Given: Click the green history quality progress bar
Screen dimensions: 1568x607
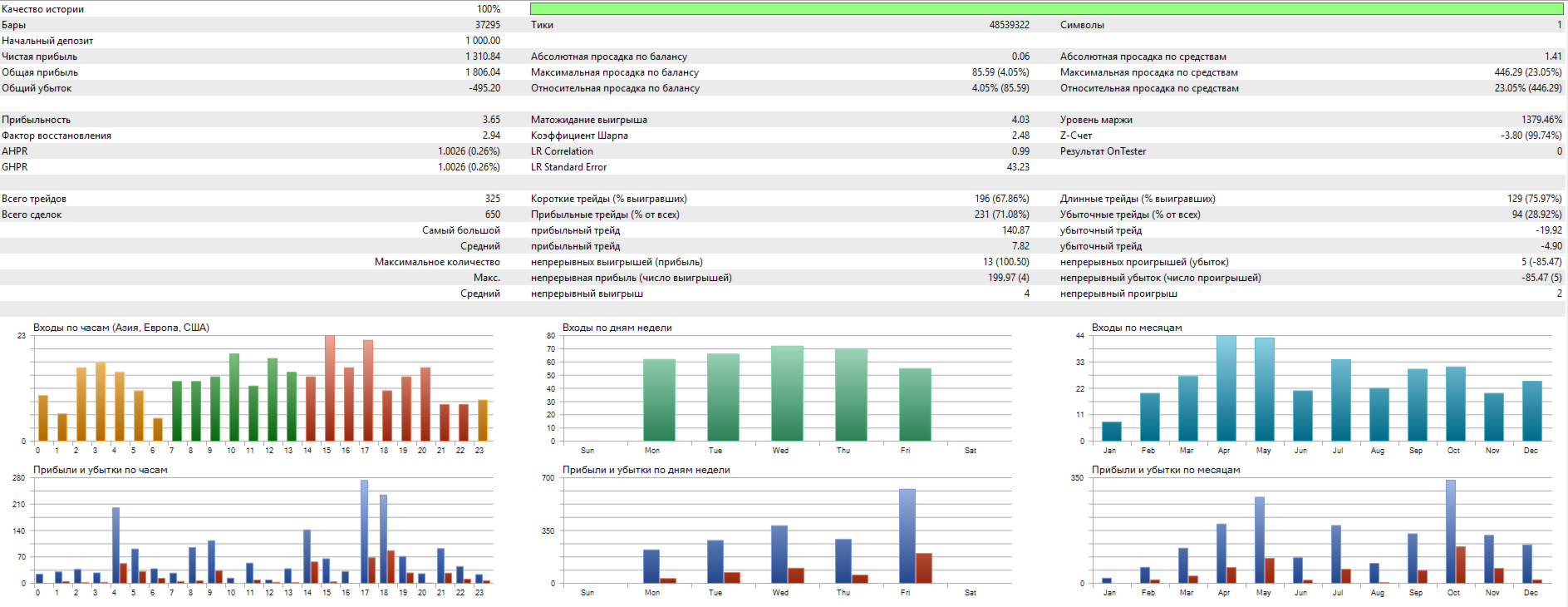Looking at the screenshot, I should pos(1046,9).
